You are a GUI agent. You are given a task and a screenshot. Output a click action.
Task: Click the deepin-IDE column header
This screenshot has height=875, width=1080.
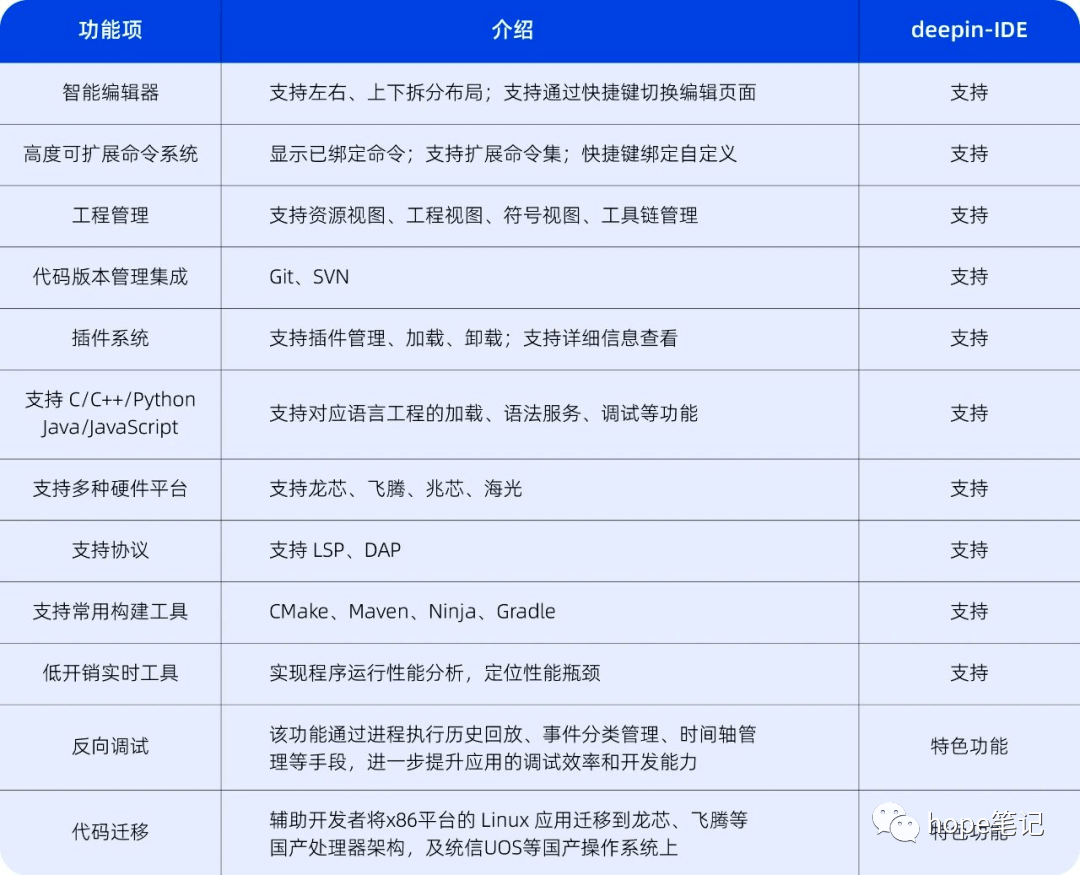coord(969,30)
